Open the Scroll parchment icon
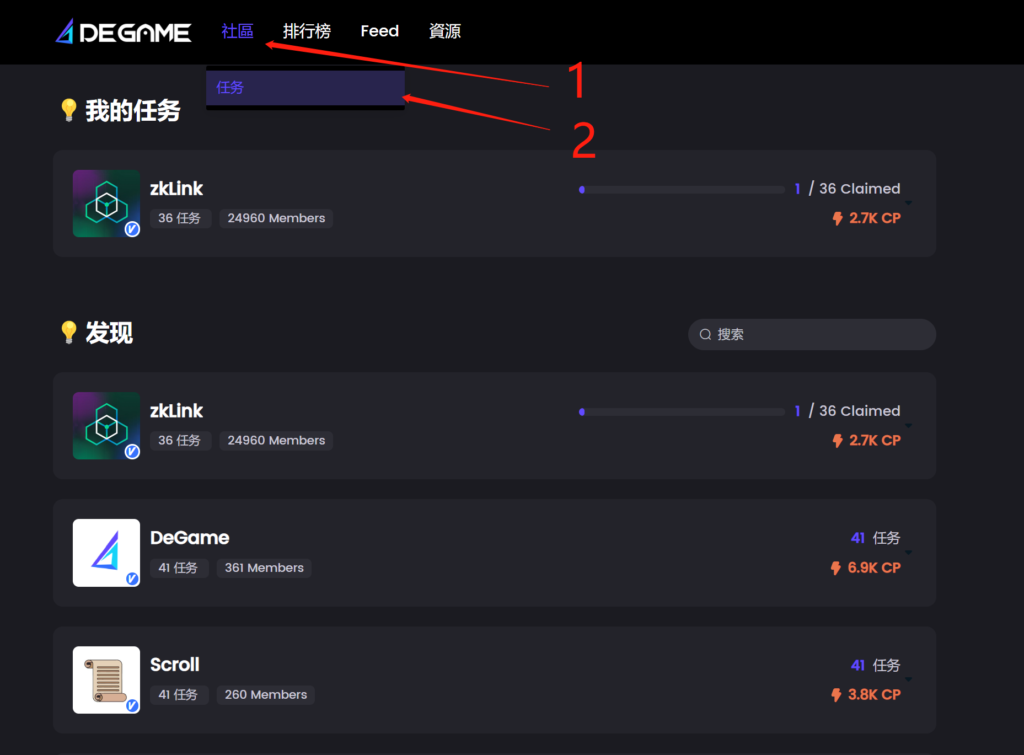The image size is (1024, 755). click(x=106, y=680)
